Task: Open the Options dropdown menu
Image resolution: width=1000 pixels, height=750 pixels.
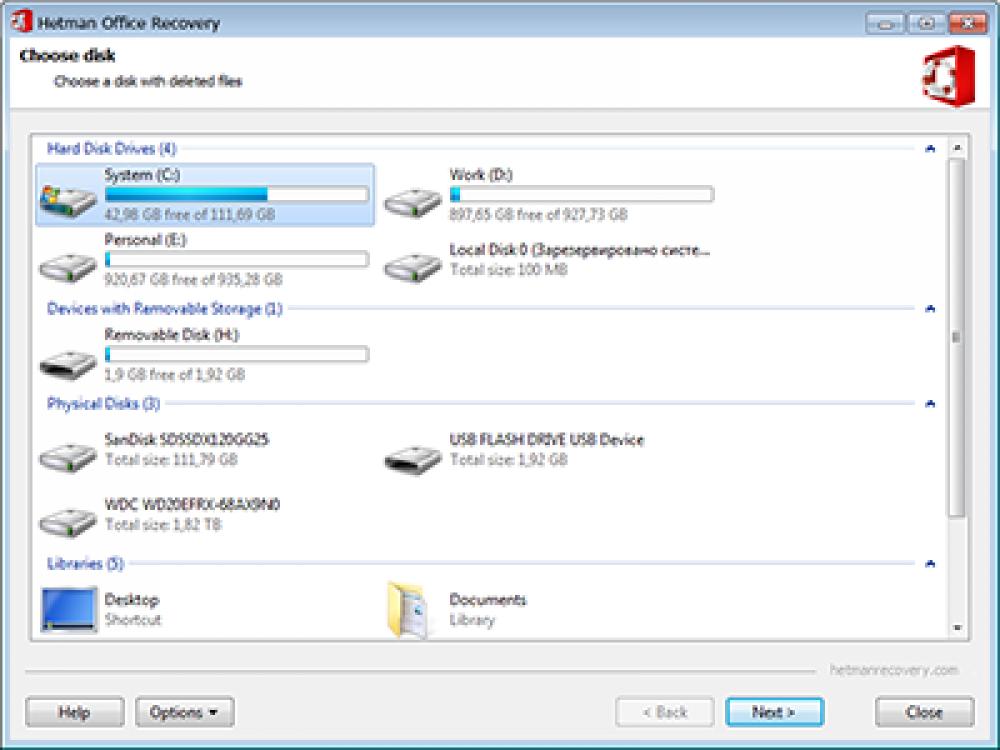Action: 185,712
